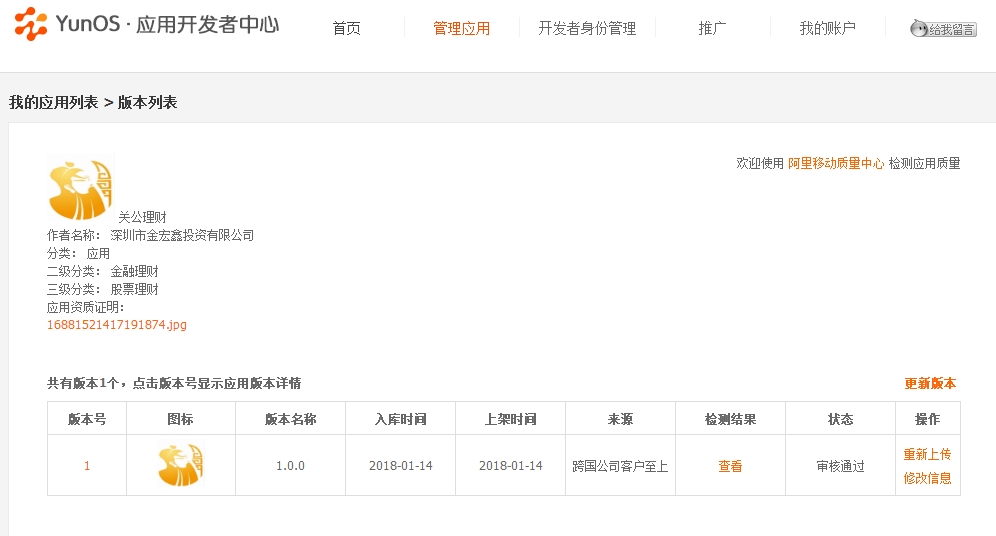Click the YunOS logo icon
The width and height of the screenshot is (996, 536).
coord(30,25)
